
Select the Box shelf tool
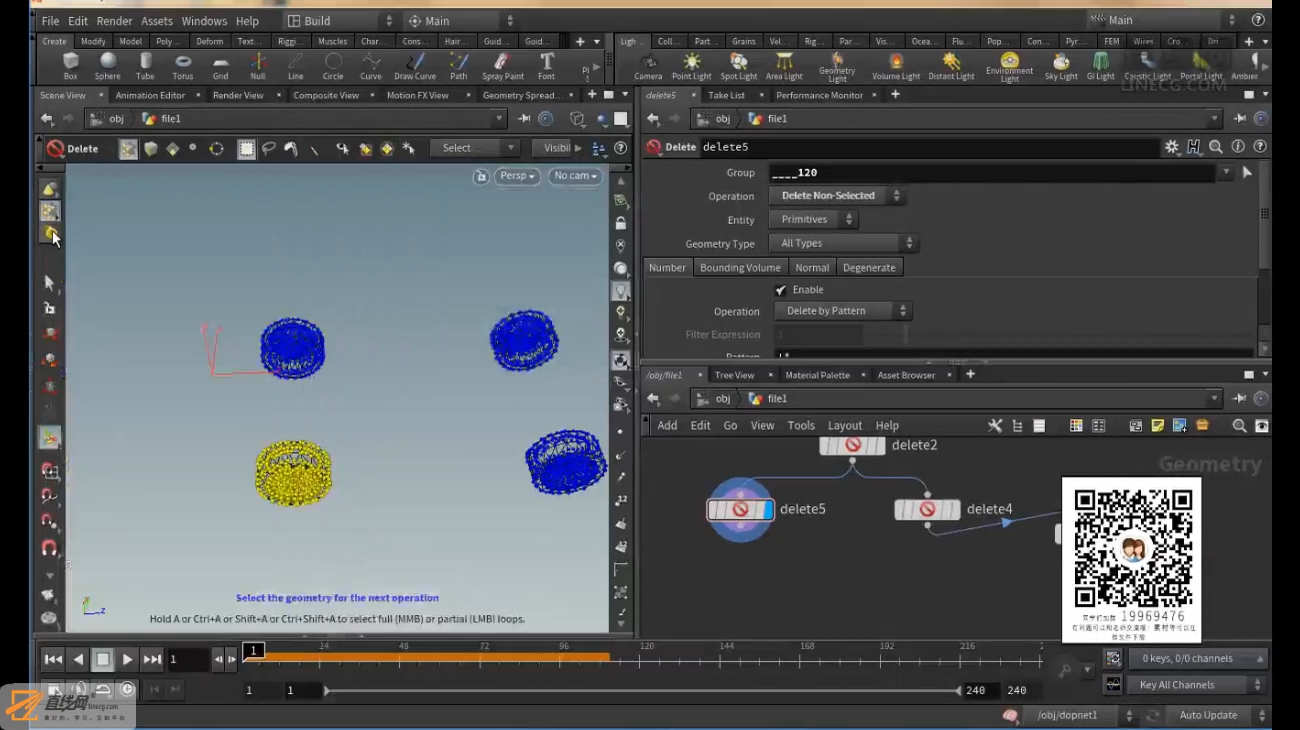(x=70, y=66)
